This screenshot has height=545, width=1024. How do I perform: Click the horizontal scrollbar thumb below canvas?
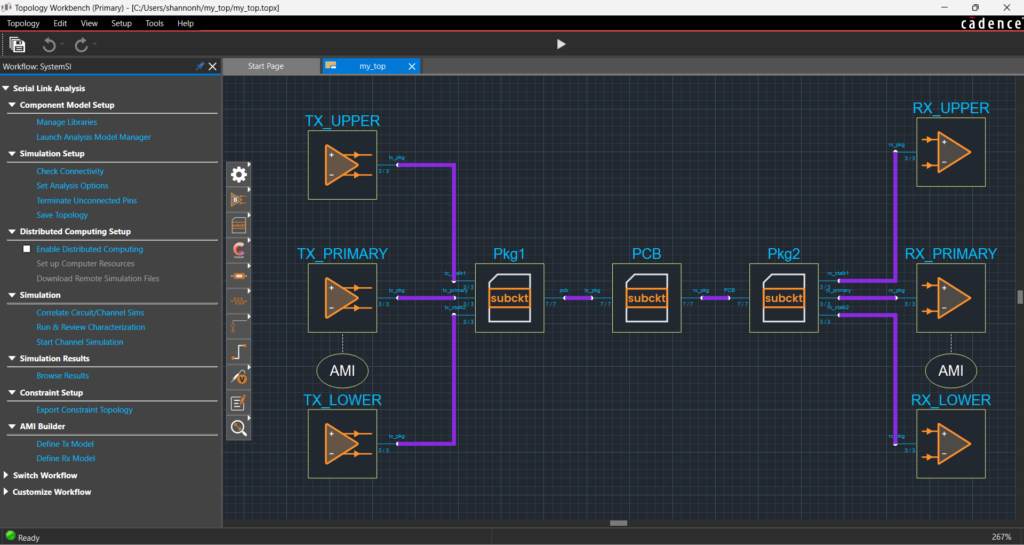(x=618, y=523)
